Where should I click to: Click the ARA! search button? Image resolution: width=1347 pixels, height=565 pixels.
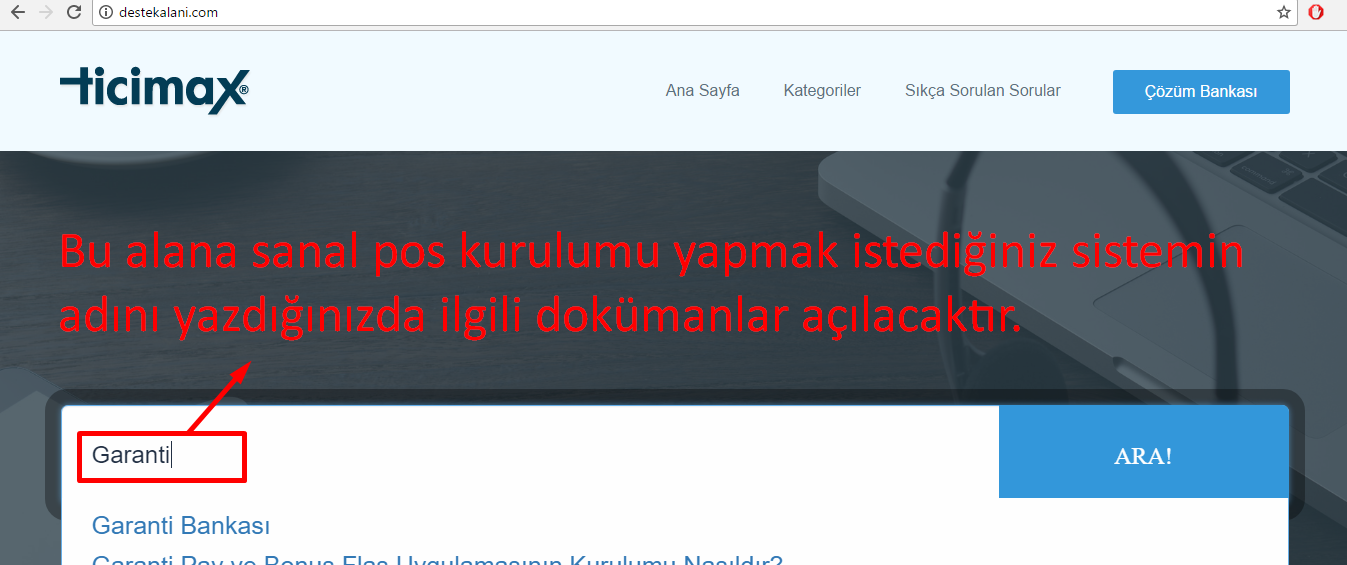(1144, 452)
